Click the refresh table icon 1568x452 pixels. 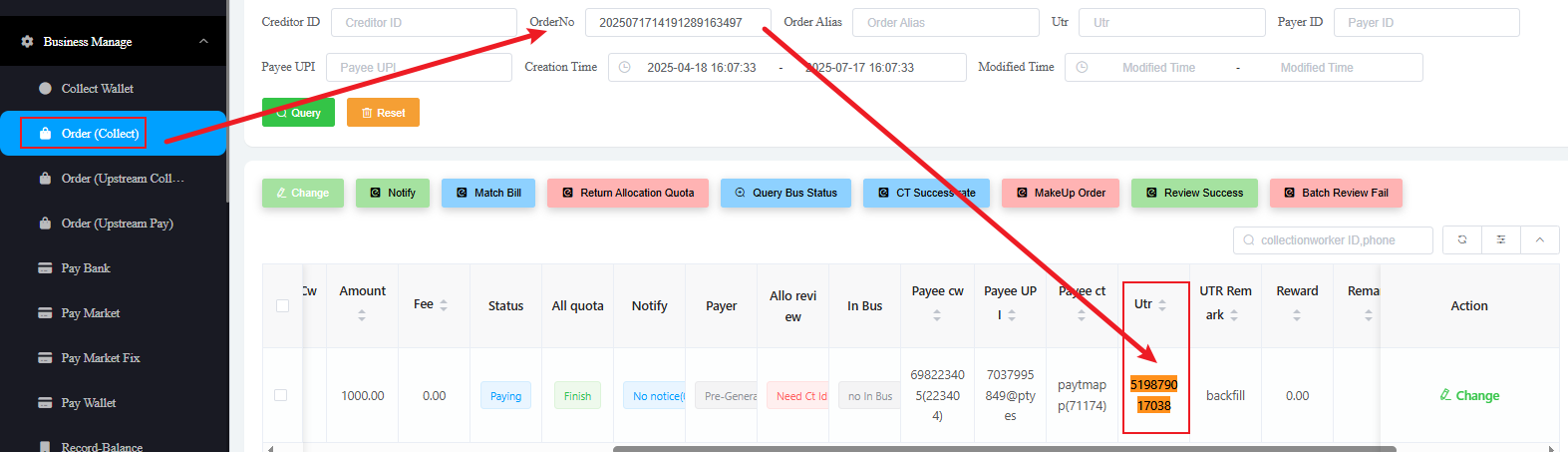coord(1462,240)
